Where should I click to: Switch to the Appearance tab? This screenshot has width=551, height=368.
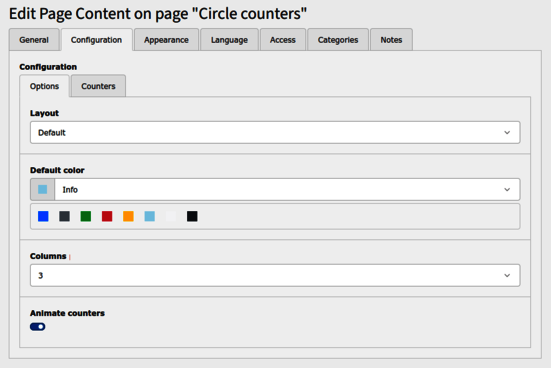coord(166,40)
